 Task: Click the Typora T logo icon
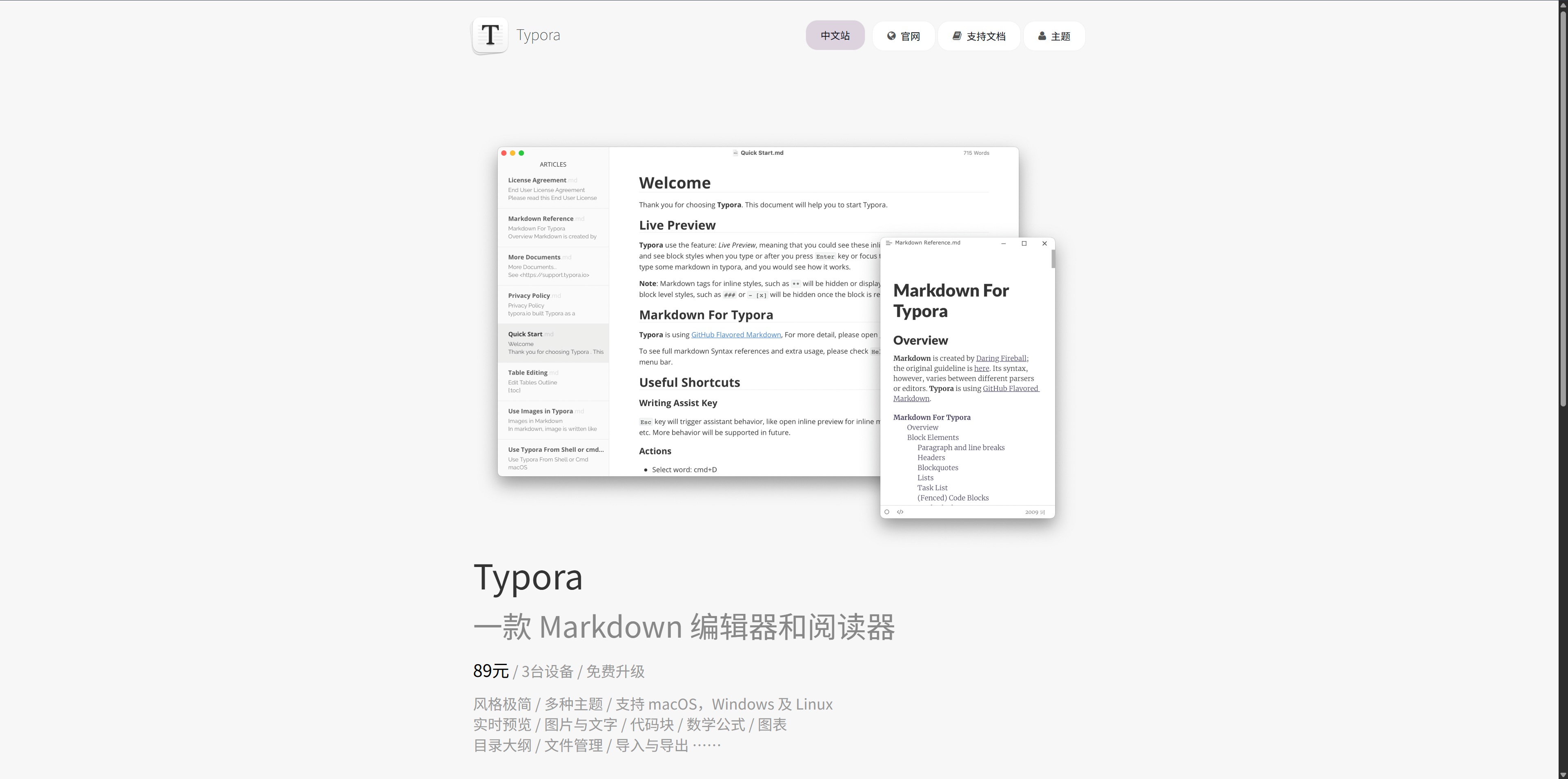[x=490, y=35]
